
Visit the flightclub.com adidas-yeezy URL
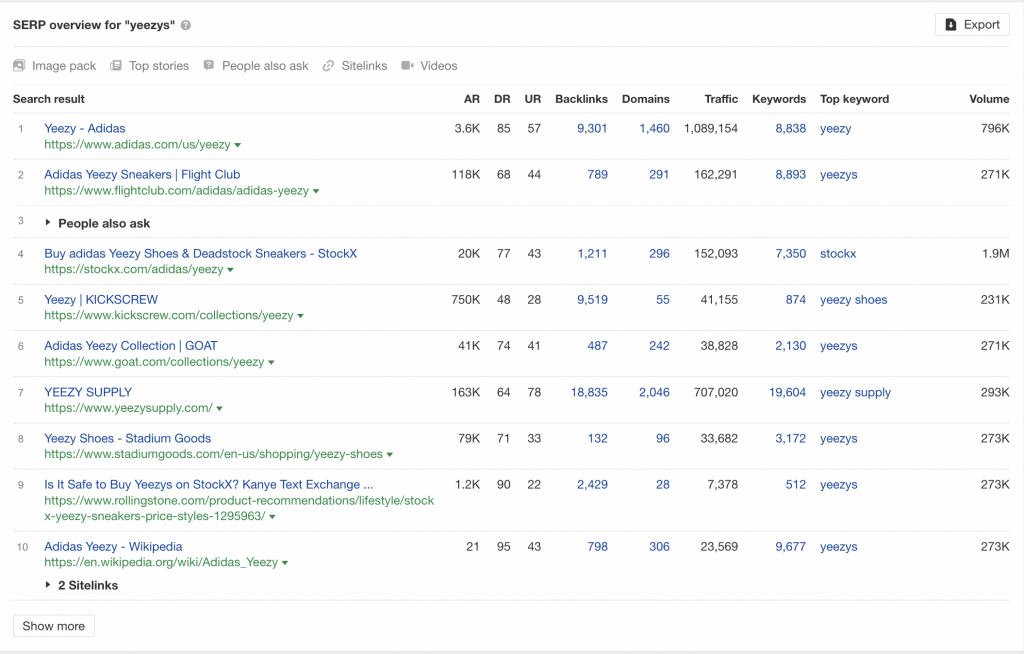point(176,191)
